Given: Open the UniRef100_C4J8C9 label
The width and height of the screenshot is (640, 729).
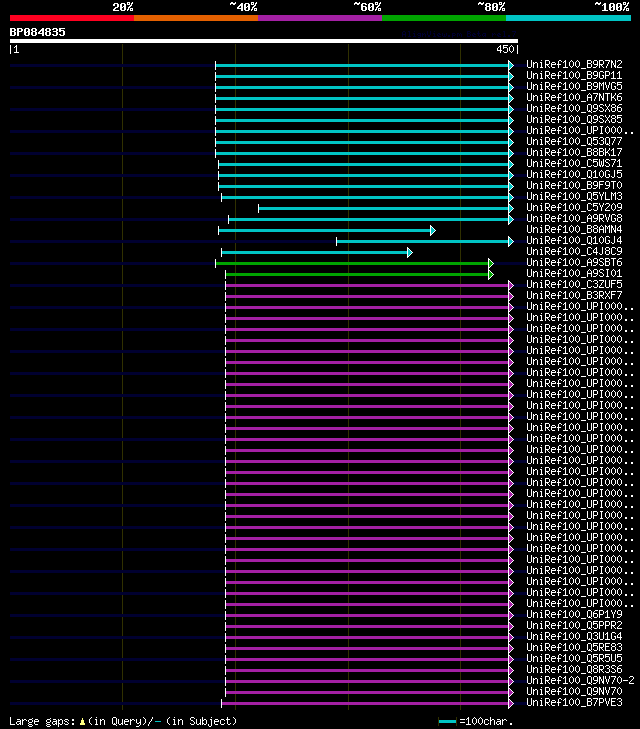Looking at the screenshot, I should click(574, 252).
